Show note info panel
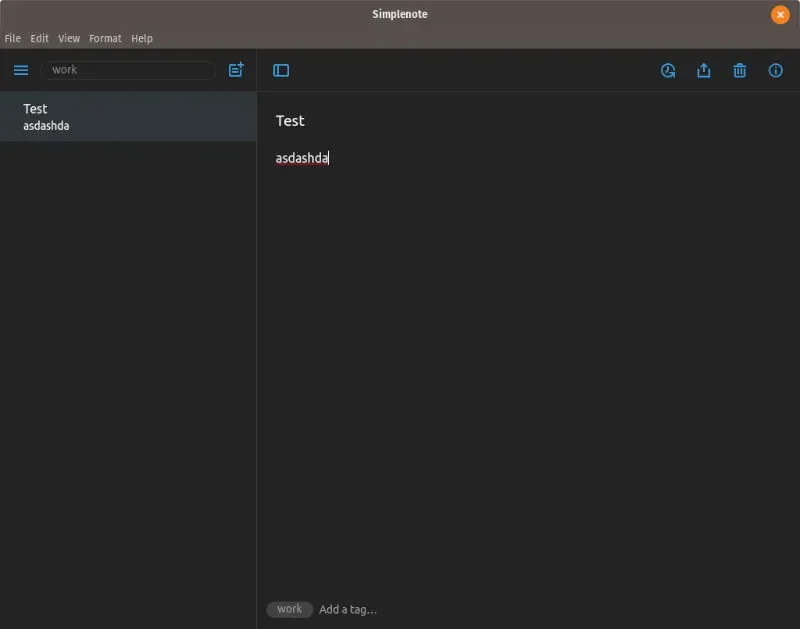The image size is (800, 629). (x=776, y=70)
